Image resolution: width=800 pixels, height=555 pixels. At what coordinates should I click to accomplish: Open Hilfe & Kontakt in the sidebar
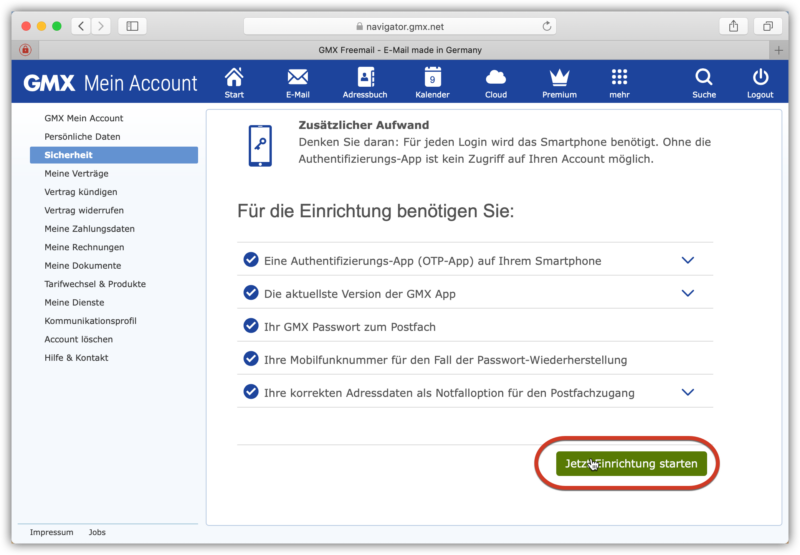(x=76, y=358)
